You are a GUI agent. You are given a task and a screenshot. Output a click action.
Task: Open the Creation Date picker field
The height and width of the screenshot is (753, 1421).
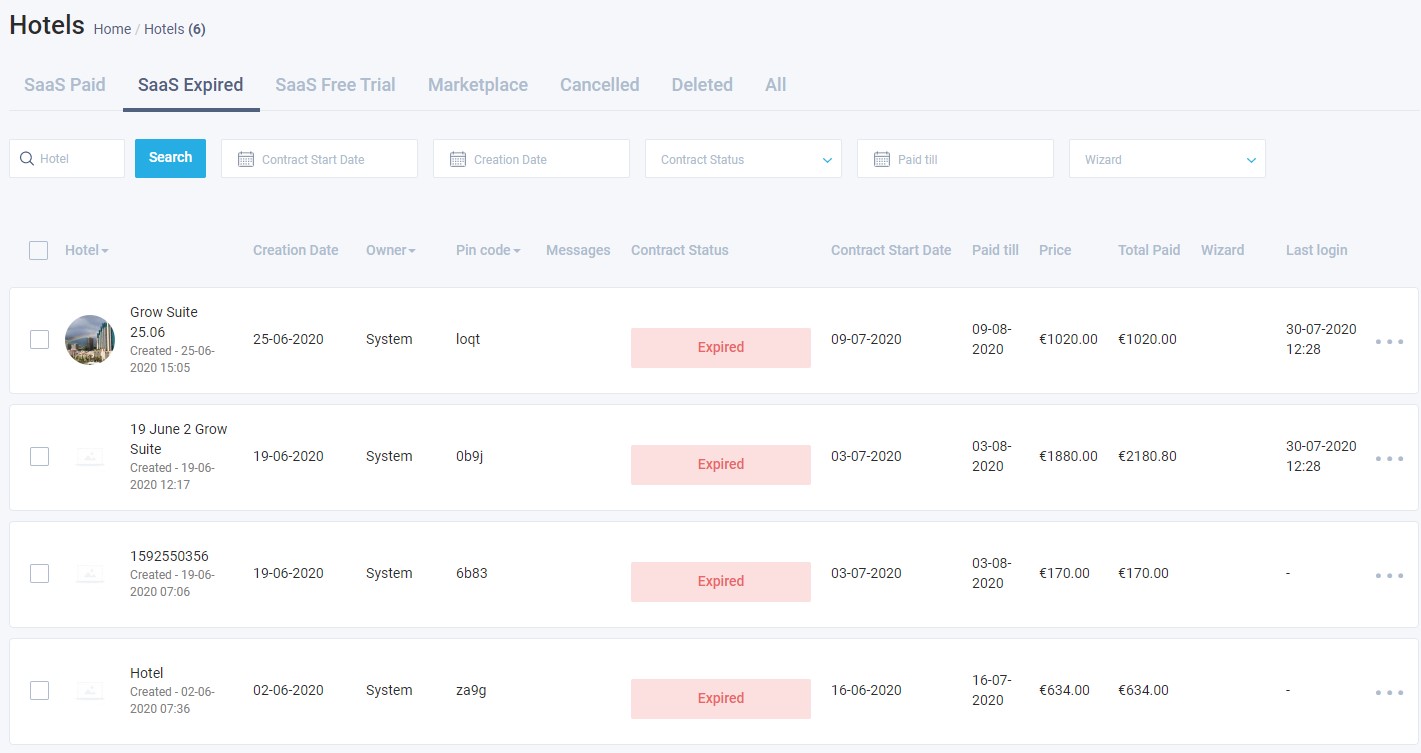531,159
